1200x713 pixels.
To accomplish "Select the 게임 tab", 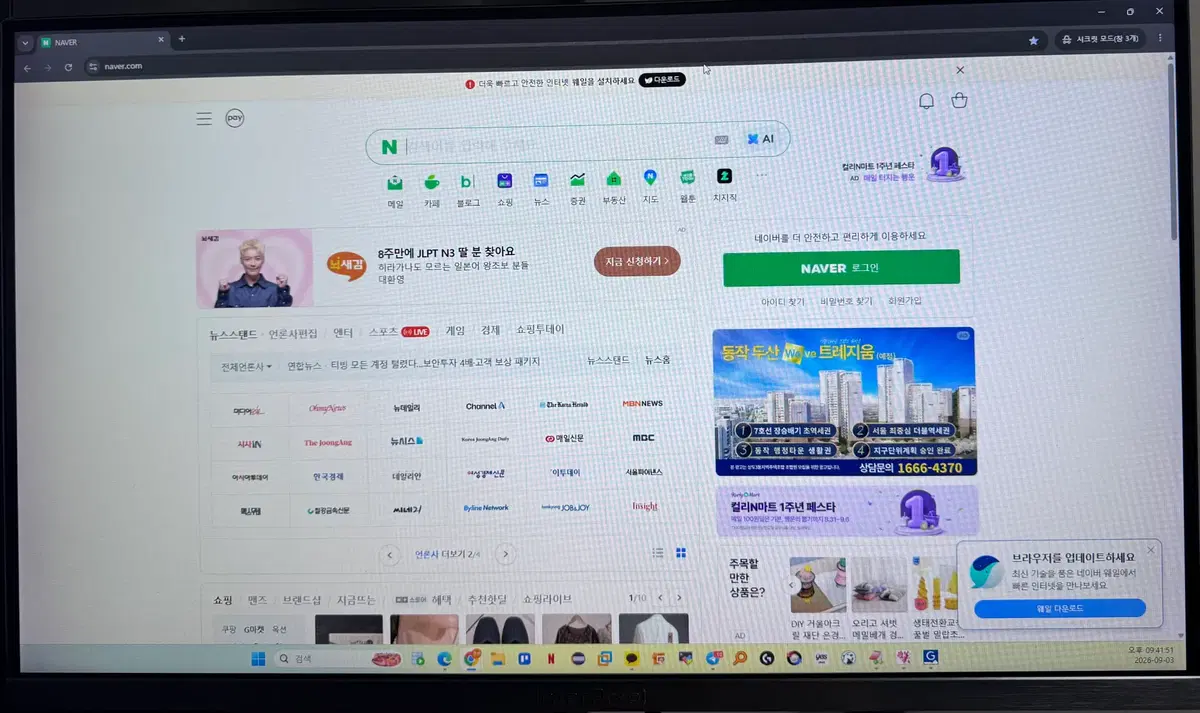I will tap(455, 330).
